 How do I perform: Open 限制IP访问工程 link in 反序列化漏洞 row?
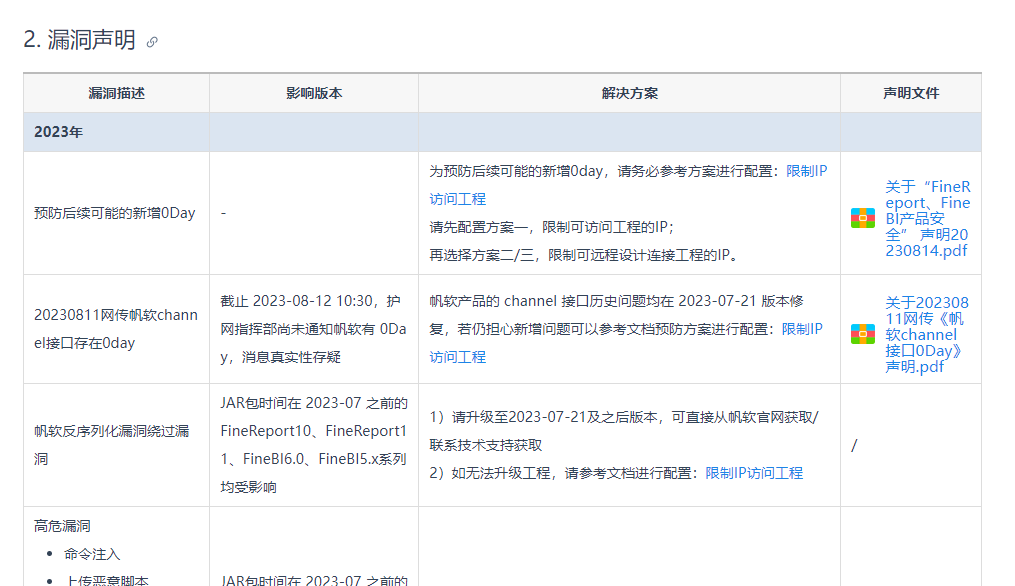[754, 473]
